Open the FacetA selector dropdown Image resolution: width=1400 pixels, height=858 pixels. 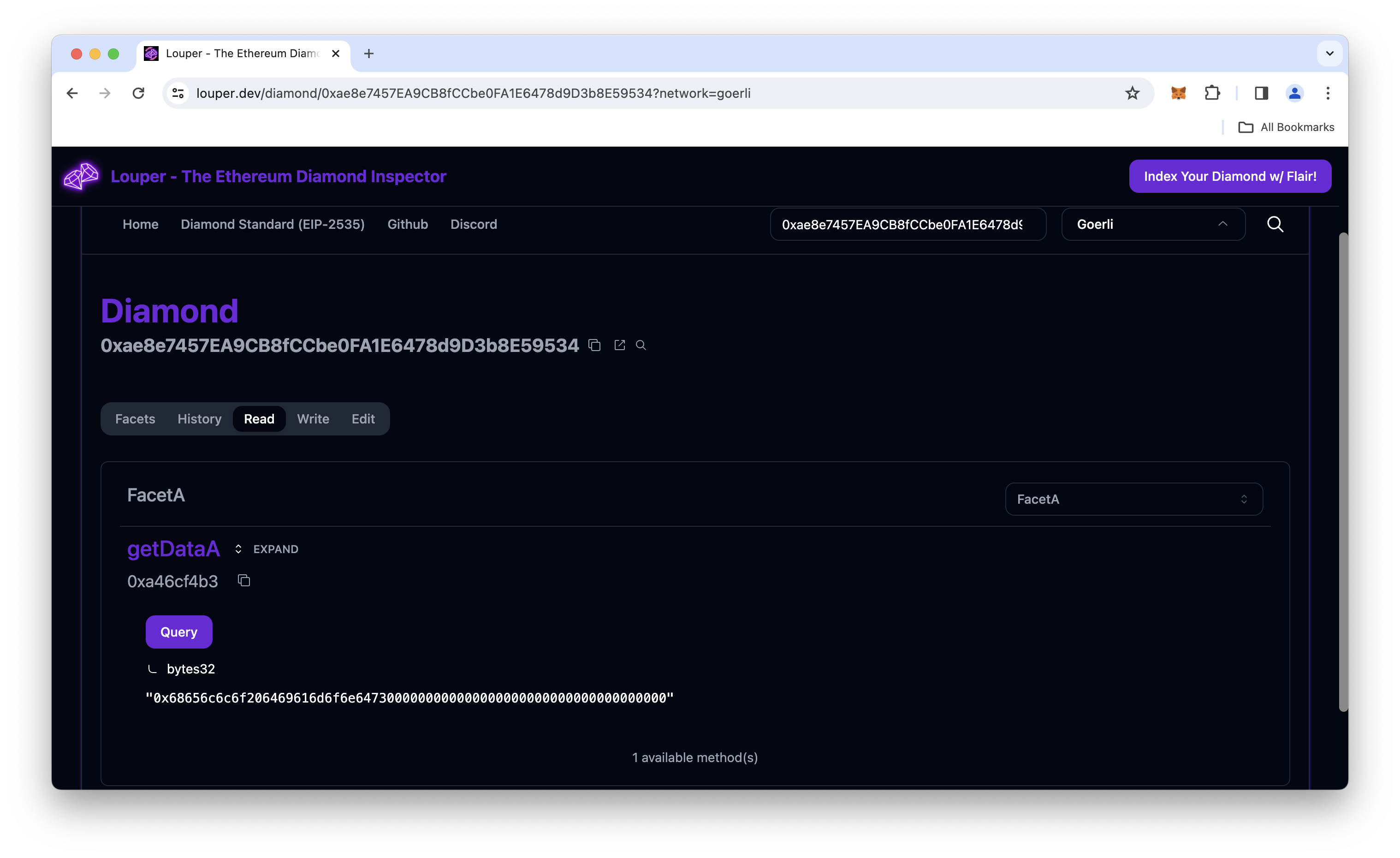pos(1133,499)
